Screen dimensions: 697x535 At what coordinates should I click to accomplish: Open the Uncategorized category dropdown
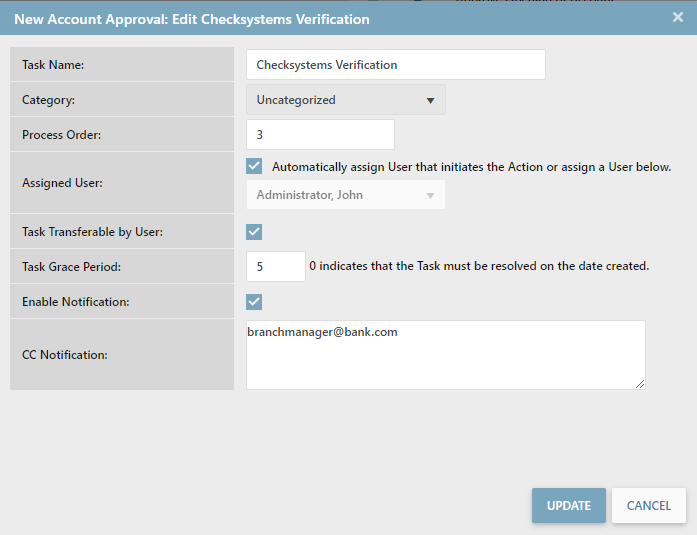point(345,100)
